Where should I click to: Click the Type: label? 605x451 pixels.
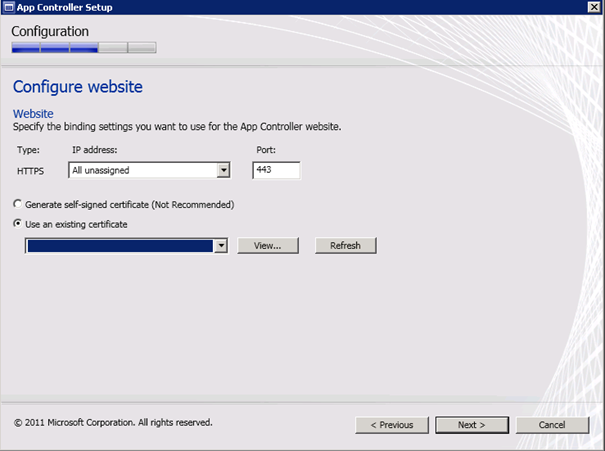[x=28, y=150]
